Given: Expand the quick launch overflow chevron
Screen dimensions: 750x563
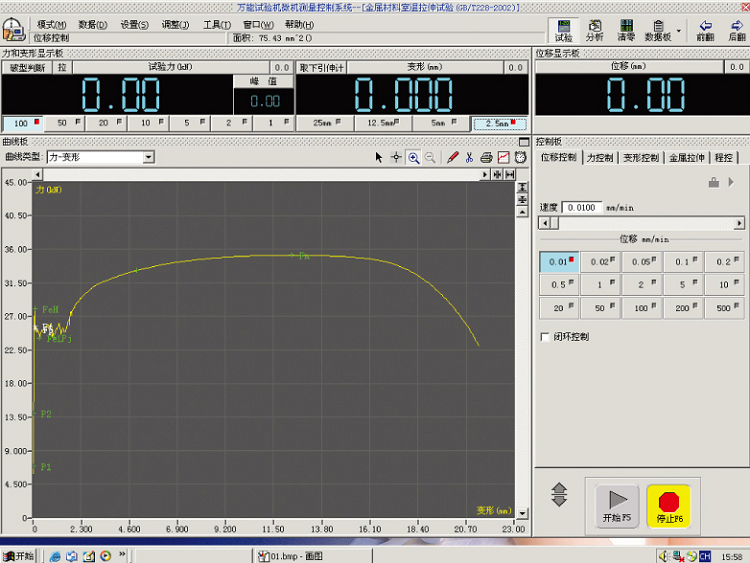Looking at the screenshot, I should click(x=122, y=554).
